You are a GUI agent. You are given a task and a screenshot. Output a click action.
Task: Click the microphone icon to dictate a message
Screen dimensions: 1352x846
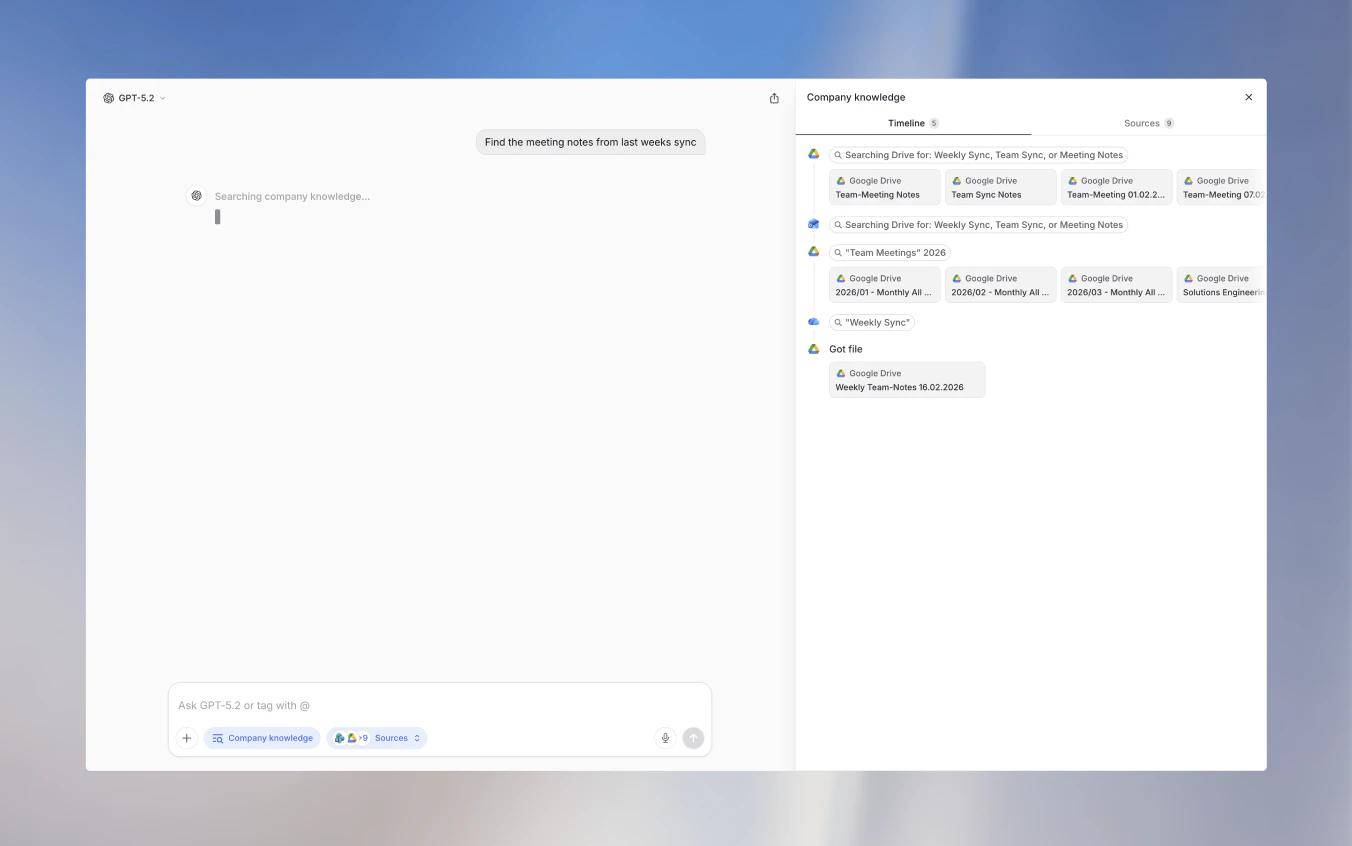[665, 738]
